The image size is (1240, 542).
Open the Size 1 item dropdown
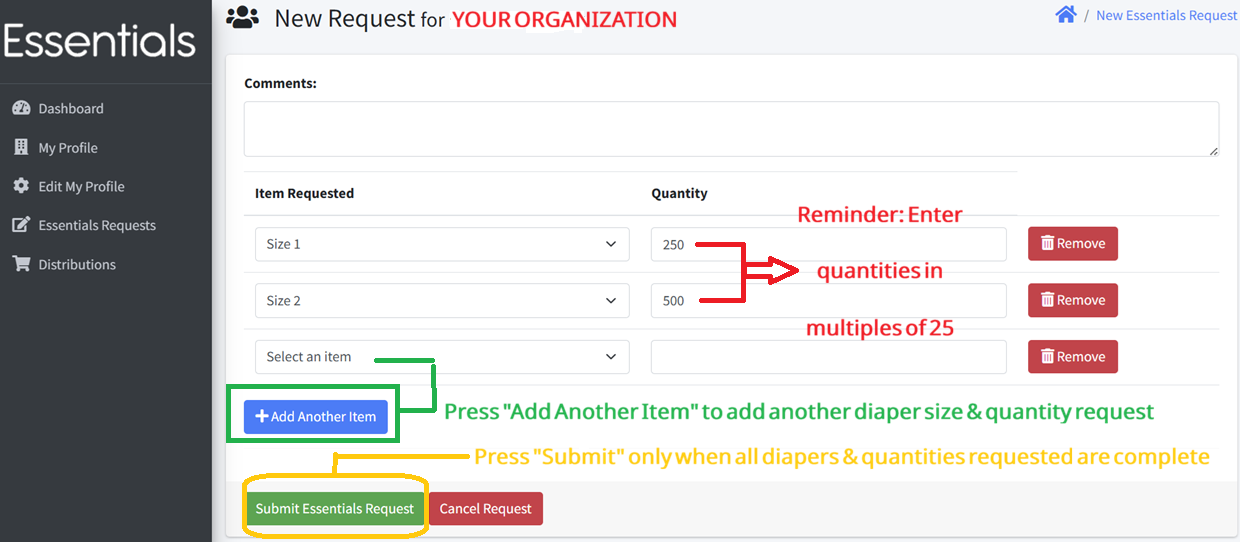[x=442, y=244]
